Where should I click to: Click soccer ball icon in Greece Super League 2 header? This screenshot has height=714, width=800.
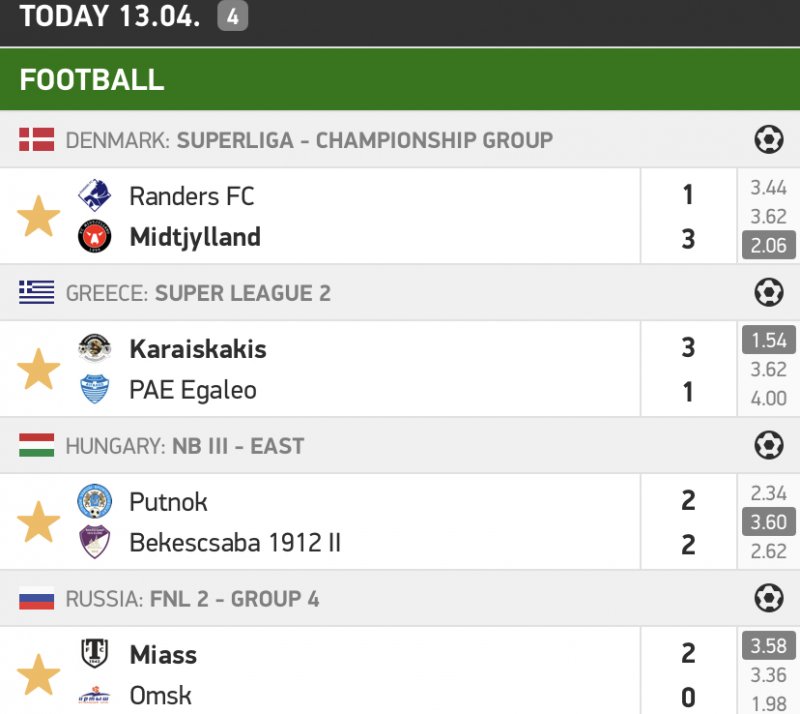pyautogui.click(x=768, y=293)
